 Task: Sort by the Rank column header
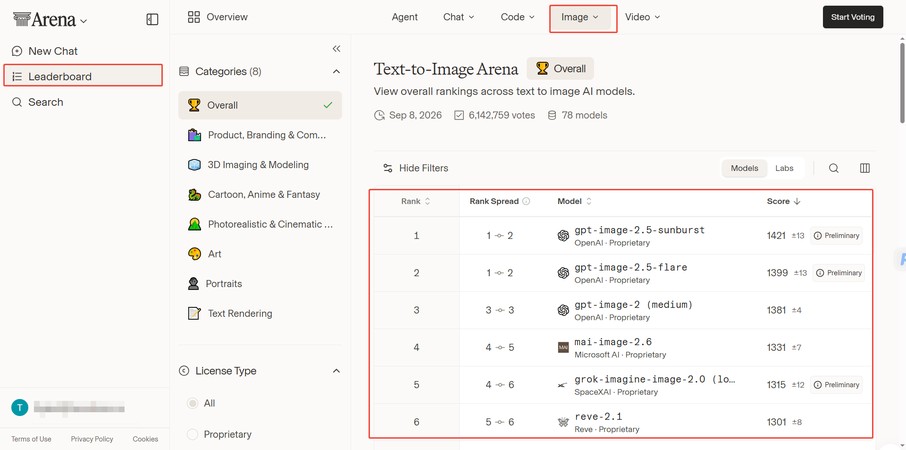[416, 202]
